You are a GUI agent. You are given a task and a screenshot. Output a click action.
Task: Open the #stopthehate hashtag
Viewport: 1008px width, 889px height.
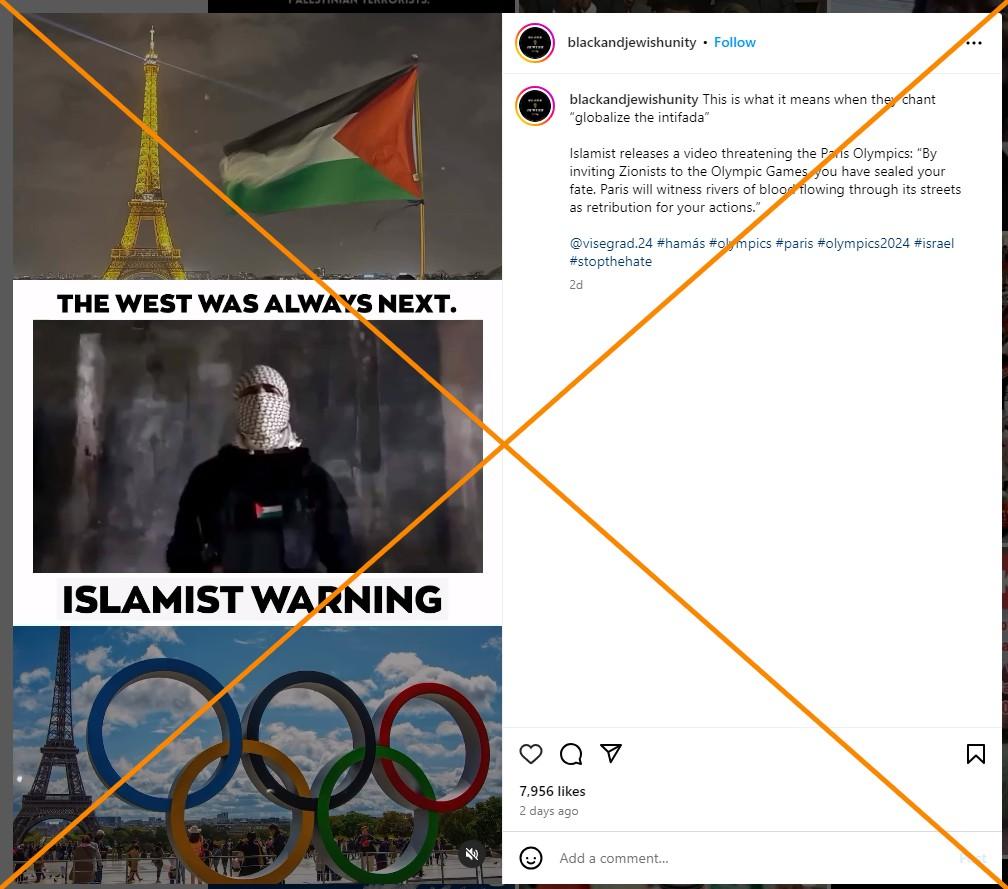pos(611,261)
